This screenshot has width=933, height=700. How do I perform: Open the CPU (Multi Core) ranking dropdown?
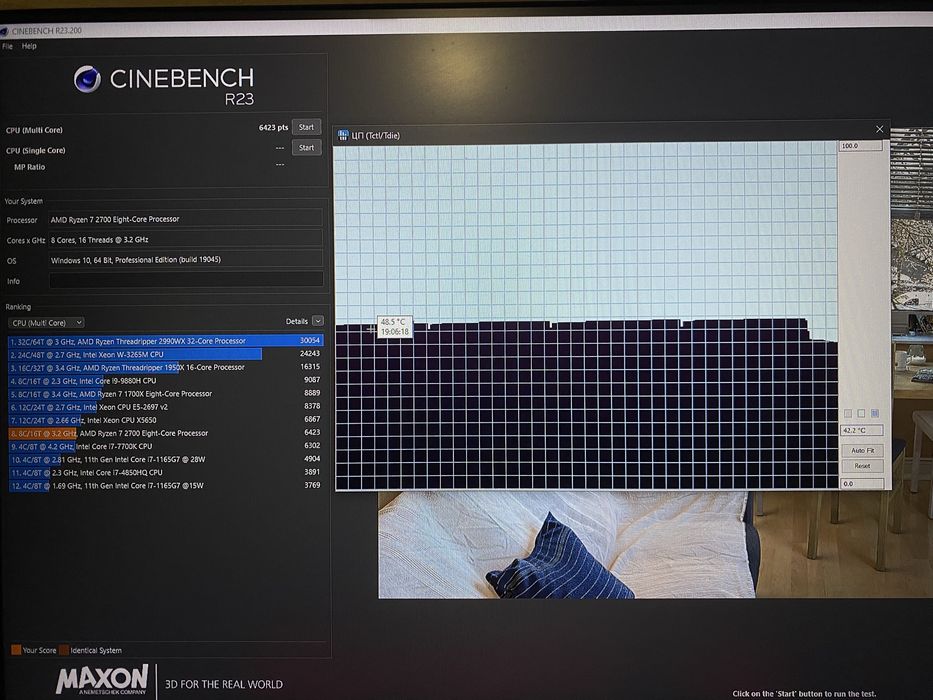(46, 323)
